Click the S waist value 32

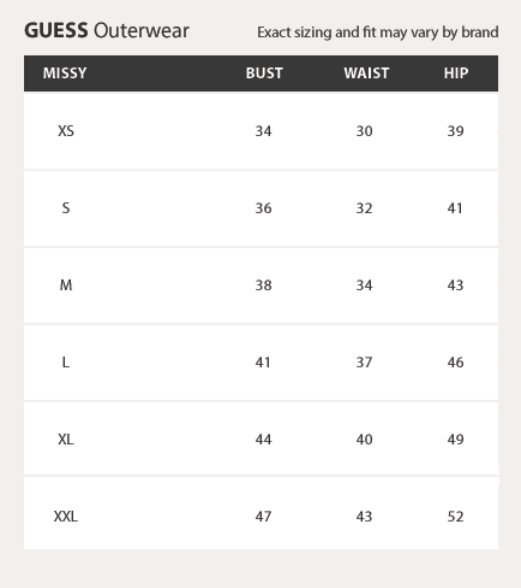tap(364, 208)
